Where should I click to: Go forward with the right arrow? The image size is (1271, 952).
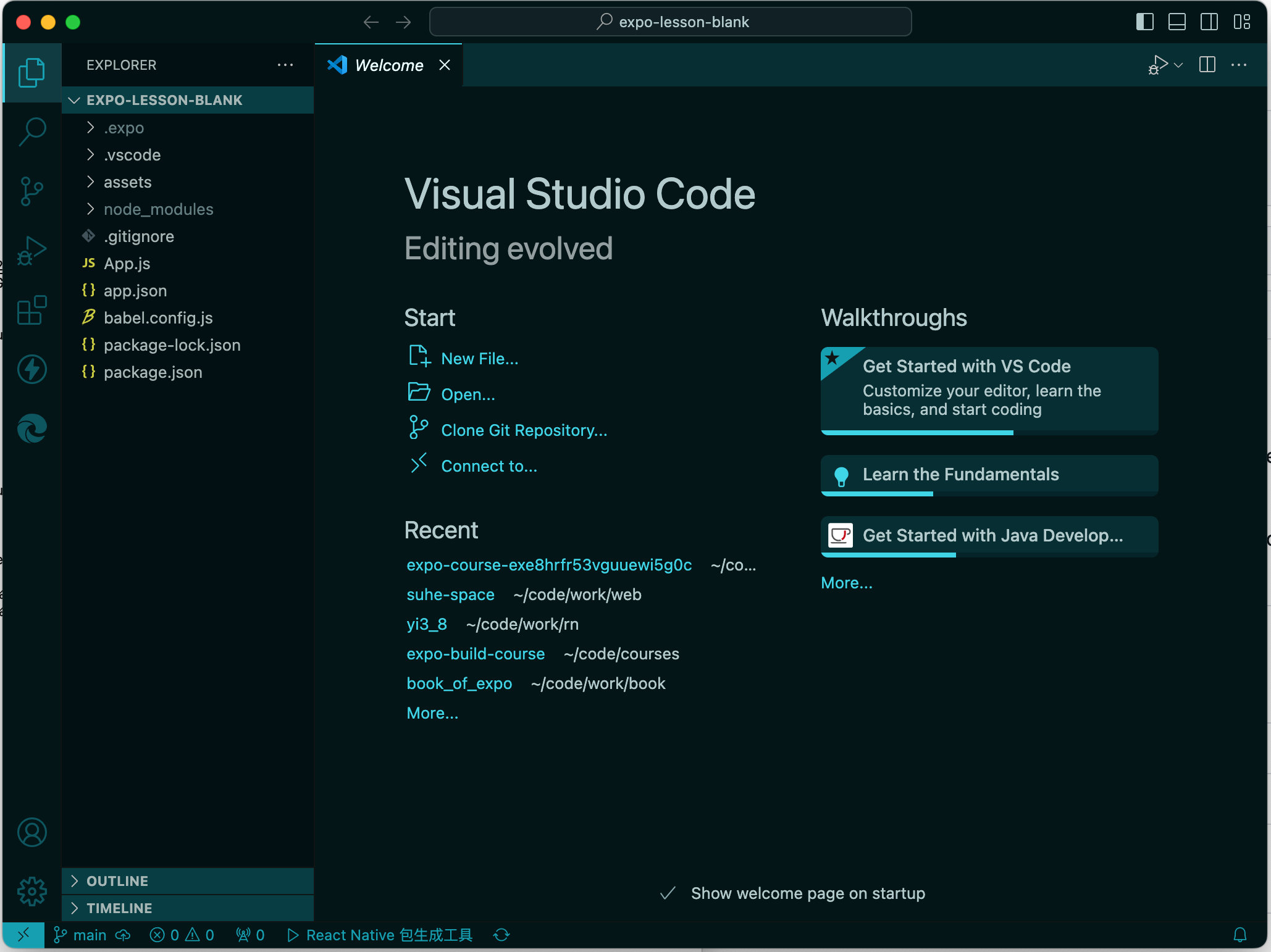pos(403,22)
